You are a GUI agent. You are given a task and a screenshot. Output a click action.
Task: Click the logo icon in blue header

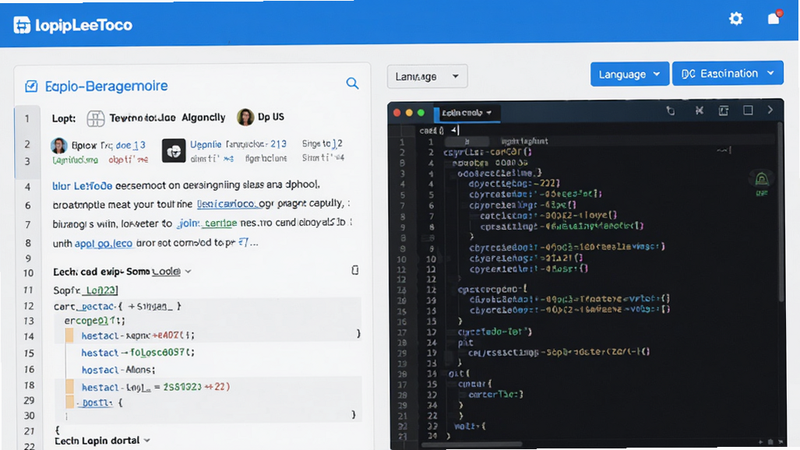(x=22, y=24)
